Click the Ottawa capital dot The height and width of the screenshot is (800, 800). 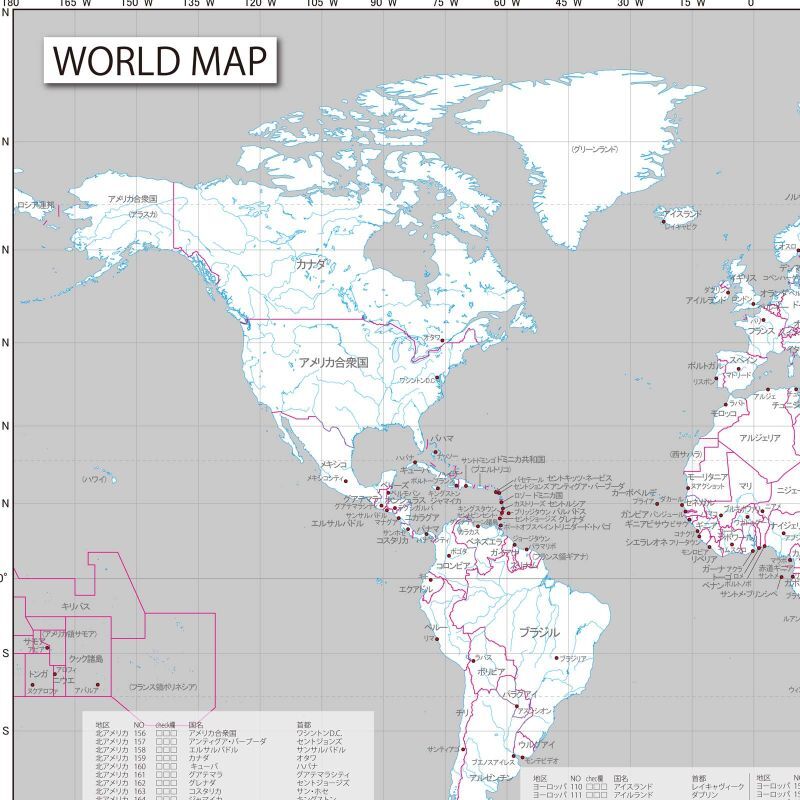coord(442,340)
